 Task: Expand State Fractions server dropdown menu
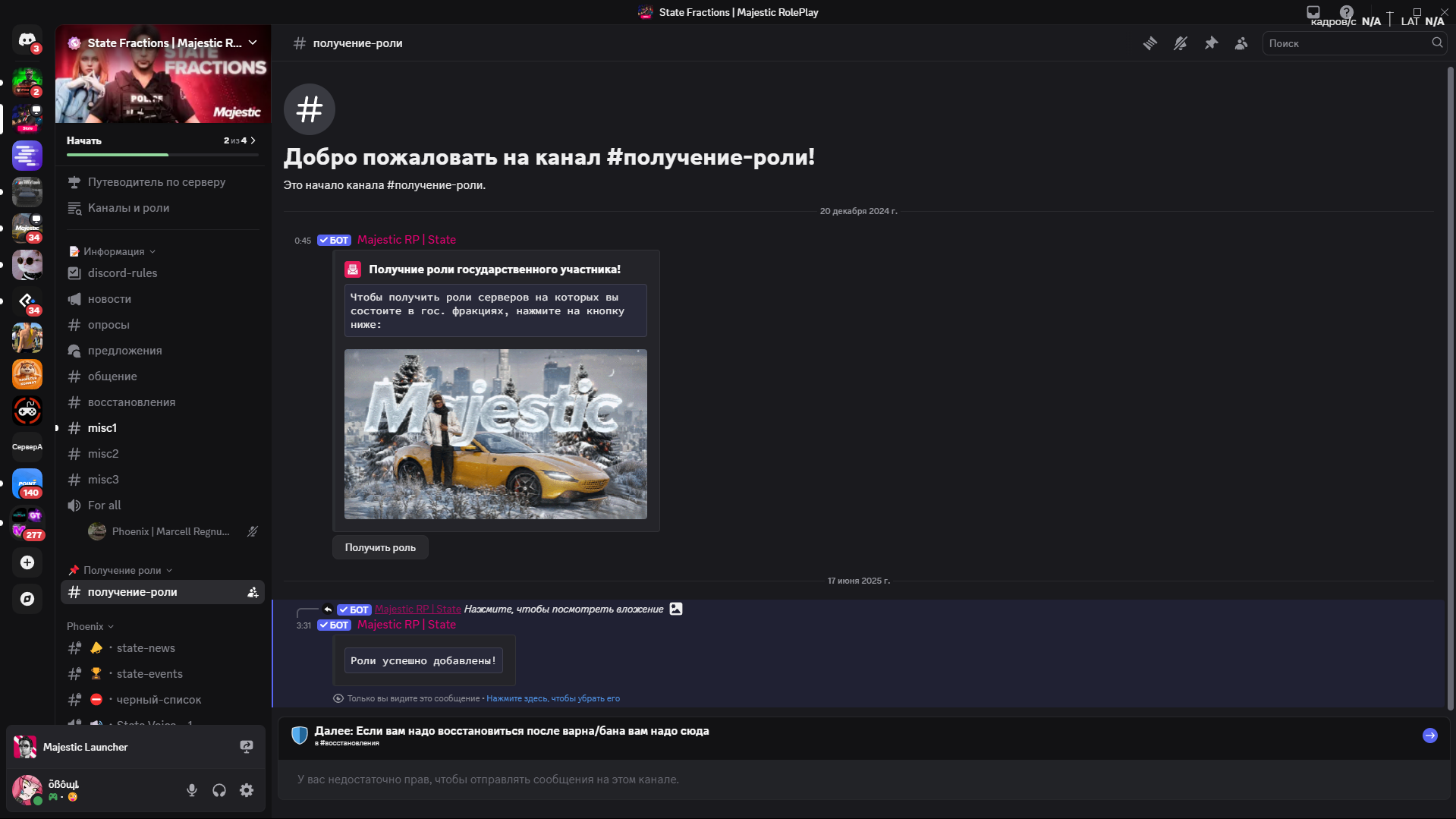tap(253, 43)
